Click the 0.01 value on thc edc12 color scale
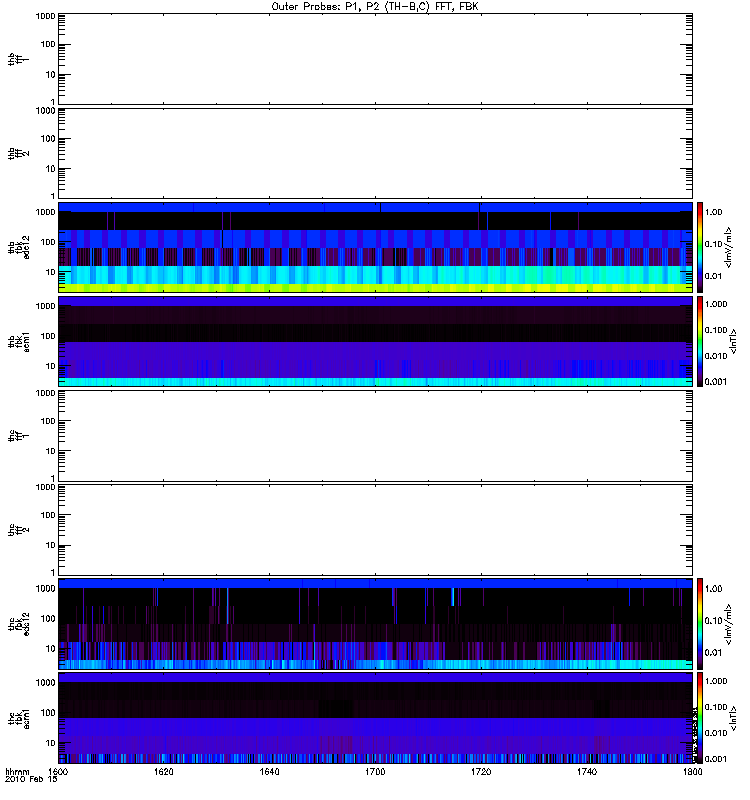 (x=713, y=653)
